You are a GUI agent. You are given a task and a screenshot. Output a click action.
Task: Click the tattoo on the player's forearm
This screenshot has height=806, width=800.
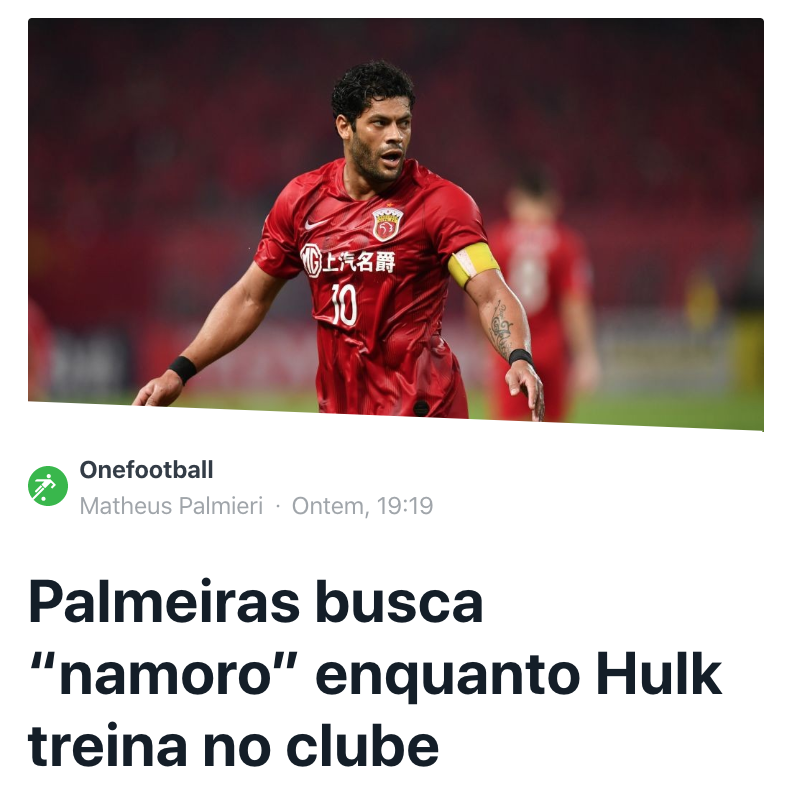click(x=501, y=329)
